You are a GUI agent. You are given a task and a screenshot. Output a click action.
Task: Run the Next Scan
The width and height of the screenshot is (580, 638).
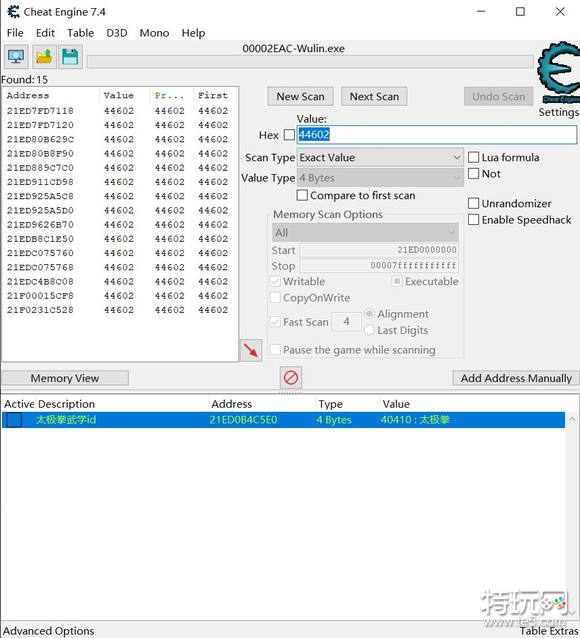(374, 96)
